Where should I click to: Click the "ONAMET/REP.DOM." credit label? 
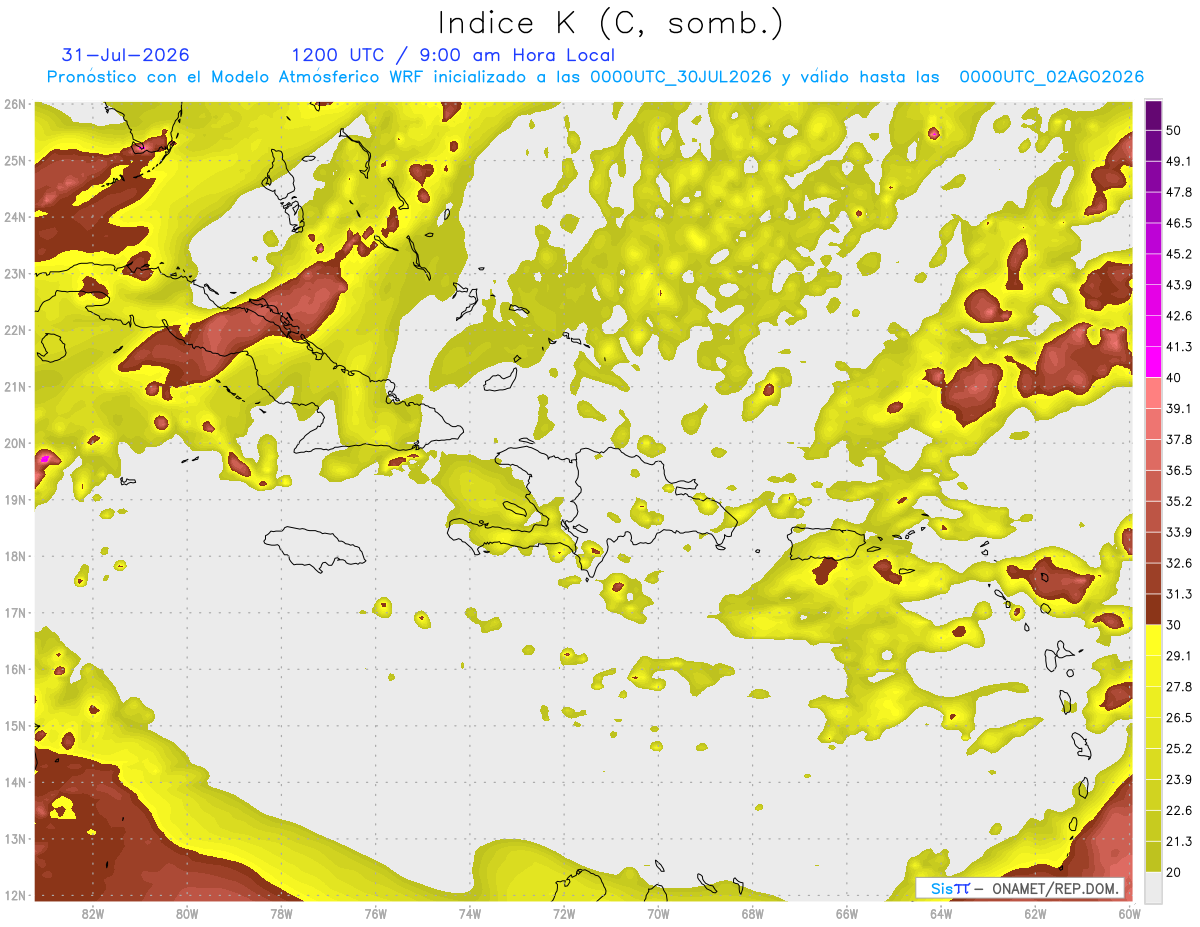(x=1058, y=888)
